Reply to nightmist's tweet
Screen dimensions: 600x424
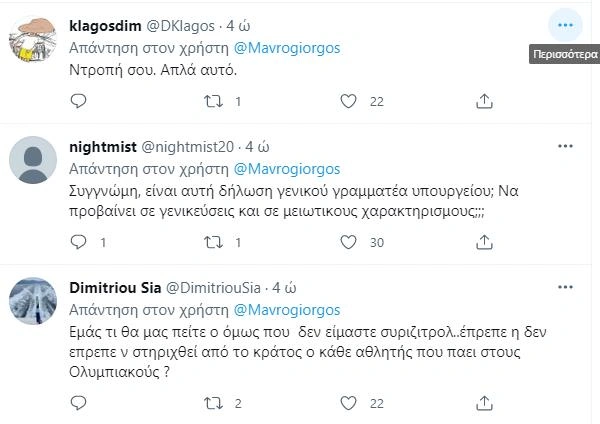click(x=79, y=242)
